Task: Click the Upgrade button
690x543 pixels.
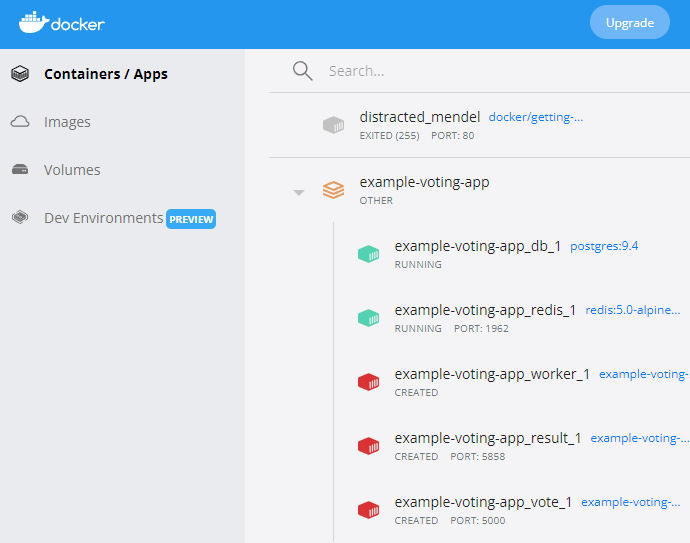Action: 630,22
